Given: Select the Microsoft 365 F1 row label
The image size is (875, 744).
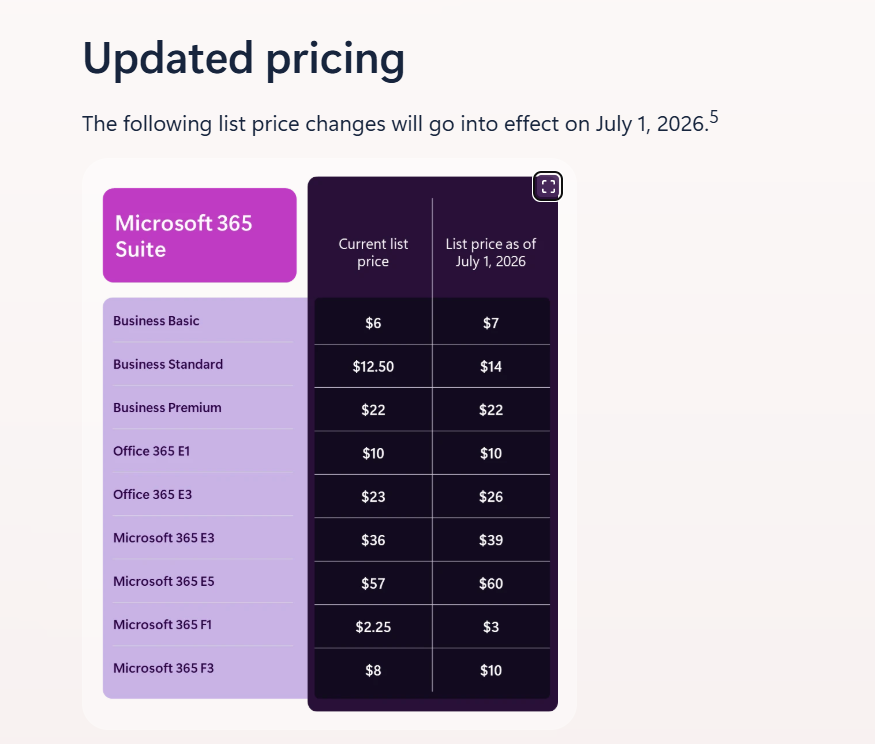Looking at the screenshot, I should (x=161, y=625).
